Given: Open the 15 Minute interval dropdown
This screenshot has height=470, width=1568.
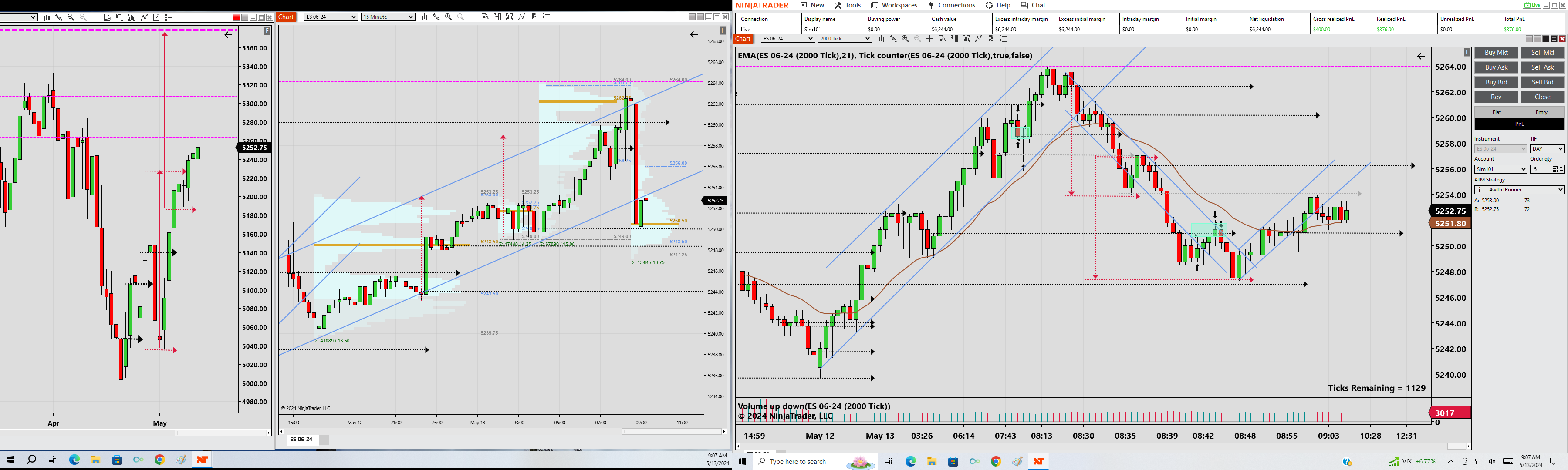Looking at the screenshot, I should click(x=389, y=17).
